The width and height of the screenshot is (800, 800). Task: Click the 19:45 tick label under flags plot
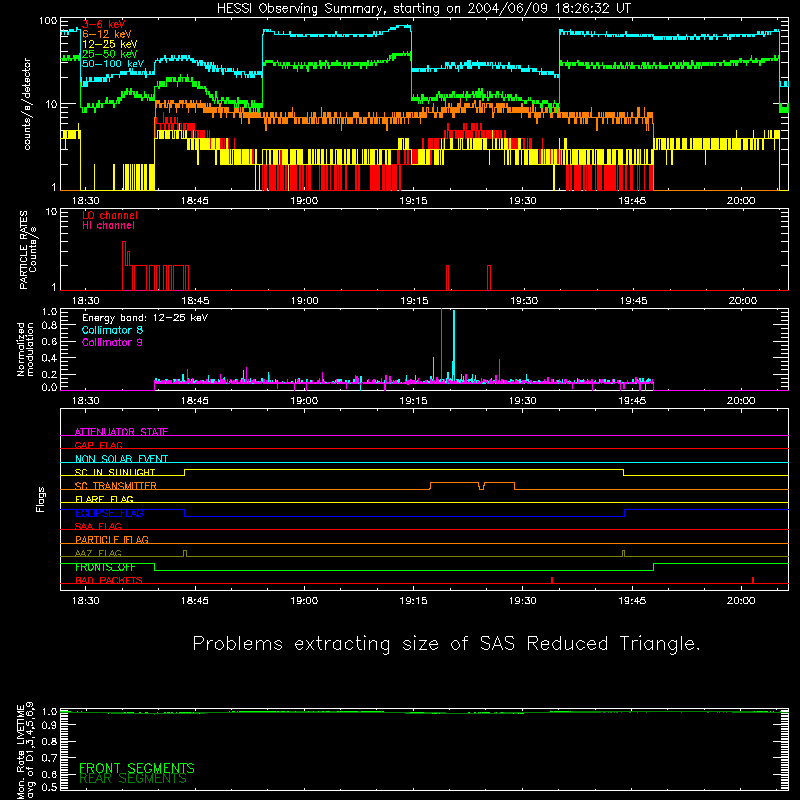(x=632, y=601)
